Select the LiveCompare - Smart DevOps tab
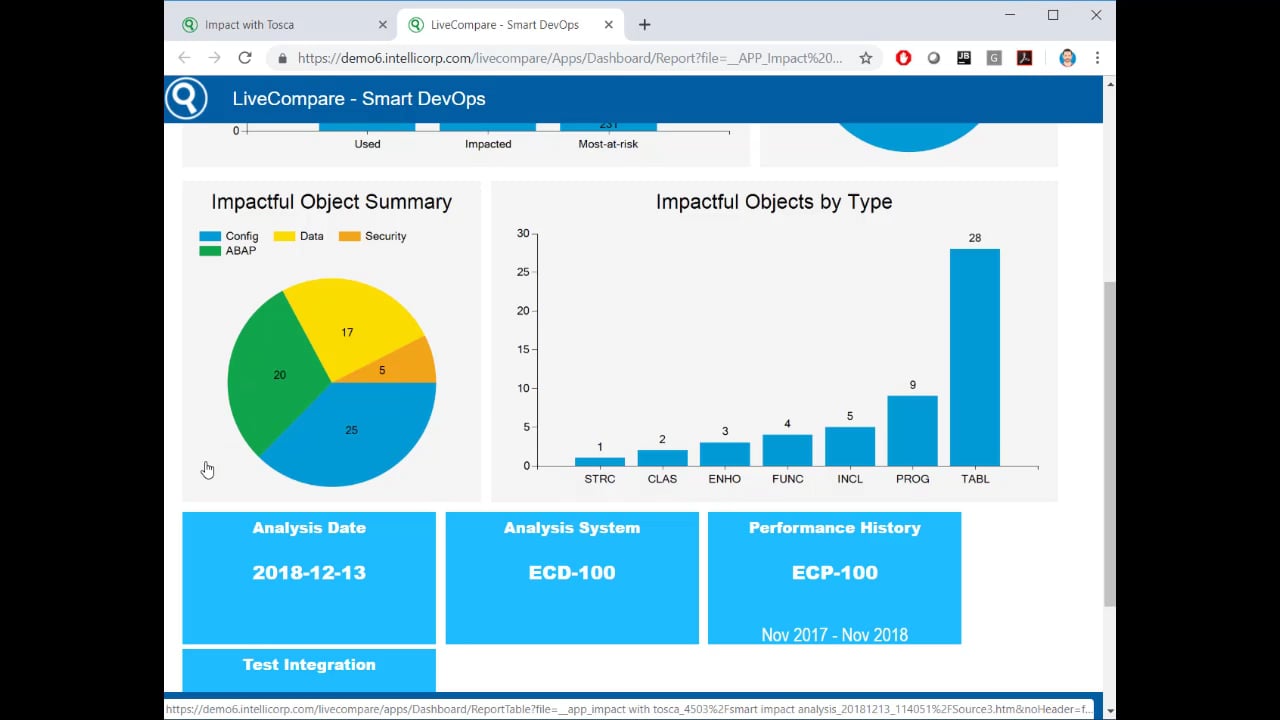Image resolution: width=1280 pixels, height=720 pixels. (x=510, y=25)
